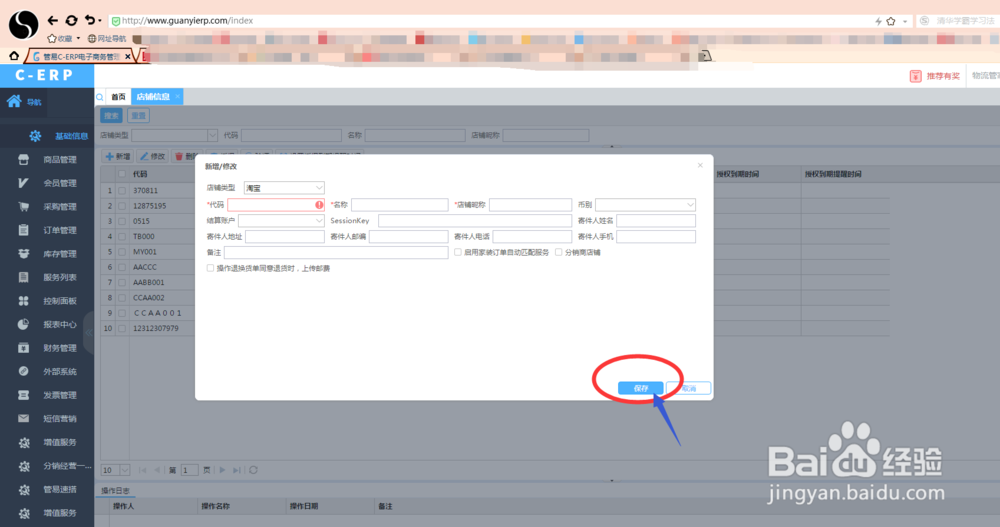Close the 新增/修改 dialog
Viewport: 1000px width, 527px height.
(700, 165)
